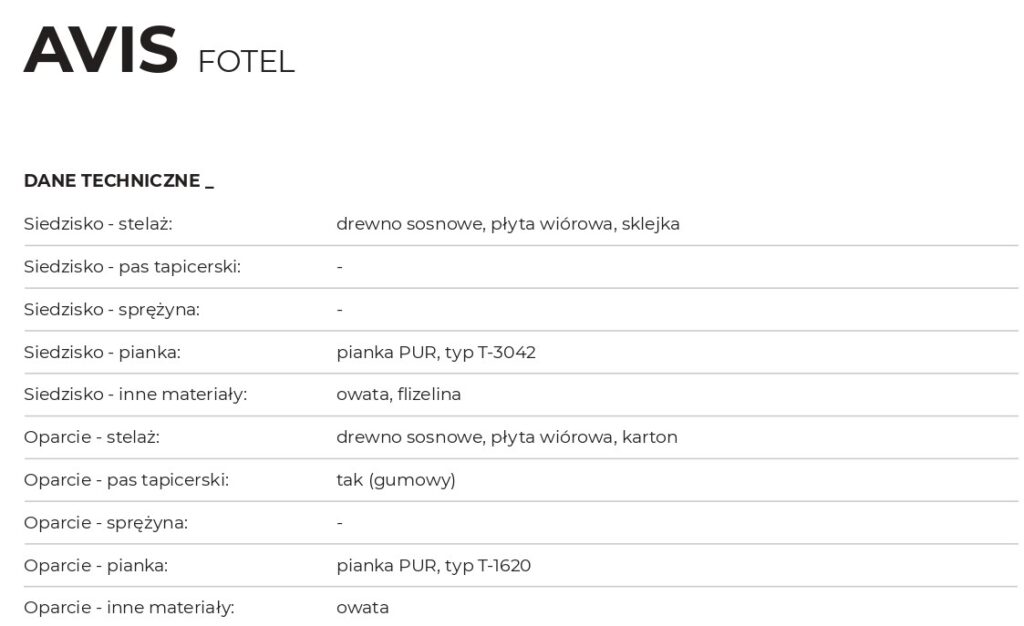Select the "Oparcie - stelaż:" label
Screen dimensions: 1024x626
point(92,437)
